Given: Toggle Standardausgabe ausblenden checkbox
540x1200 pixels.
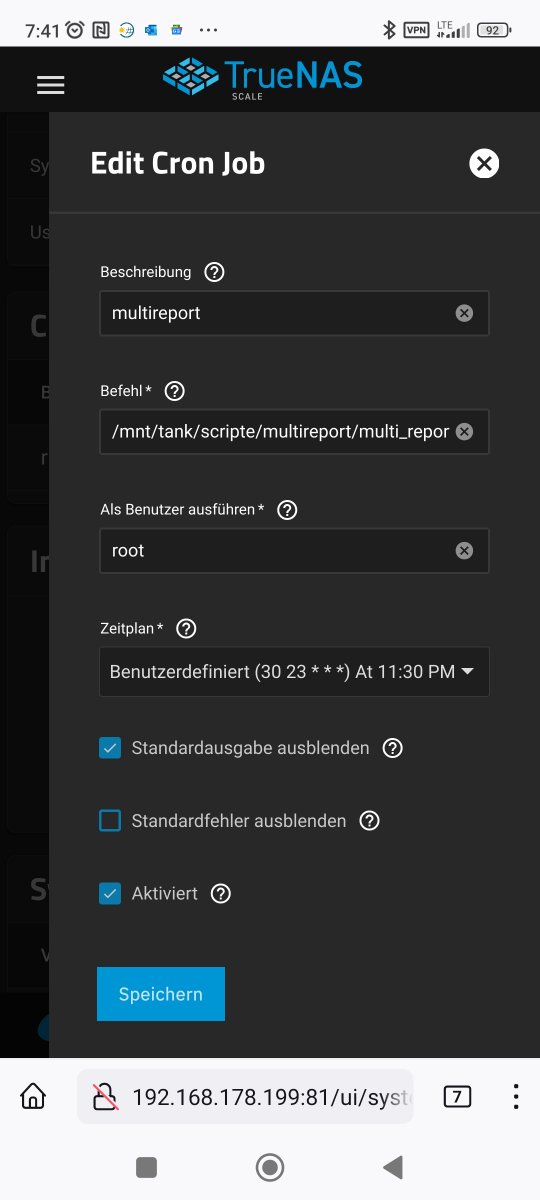Looking at the screenshot, I should point(110,748).
